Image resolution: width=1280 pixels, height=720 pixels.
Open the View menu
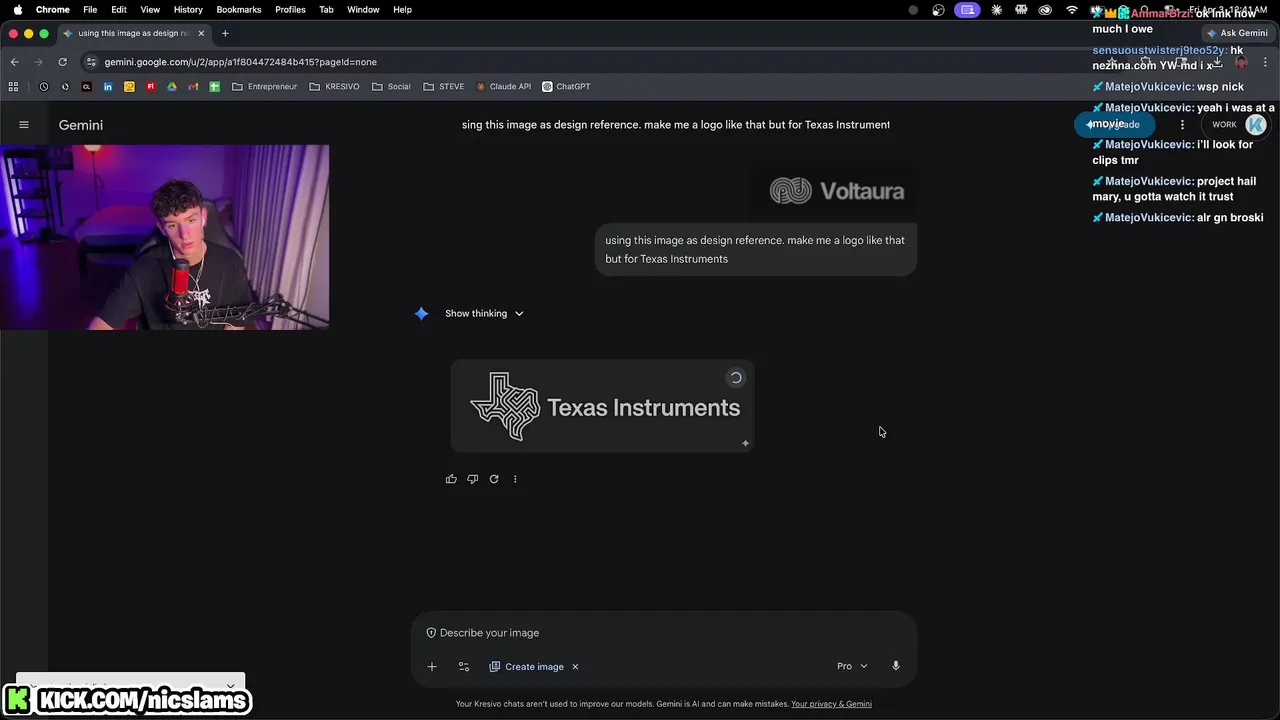click(150, 9)
